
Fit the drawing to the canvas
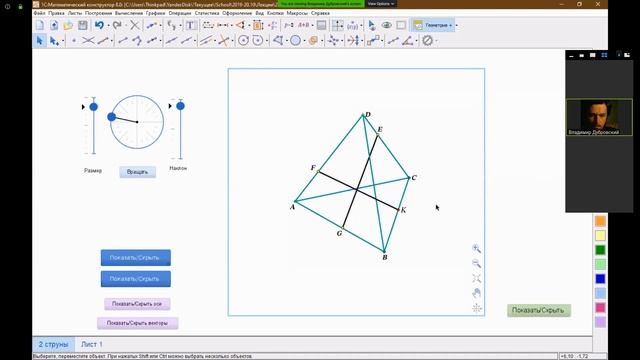tap(476, 278)
